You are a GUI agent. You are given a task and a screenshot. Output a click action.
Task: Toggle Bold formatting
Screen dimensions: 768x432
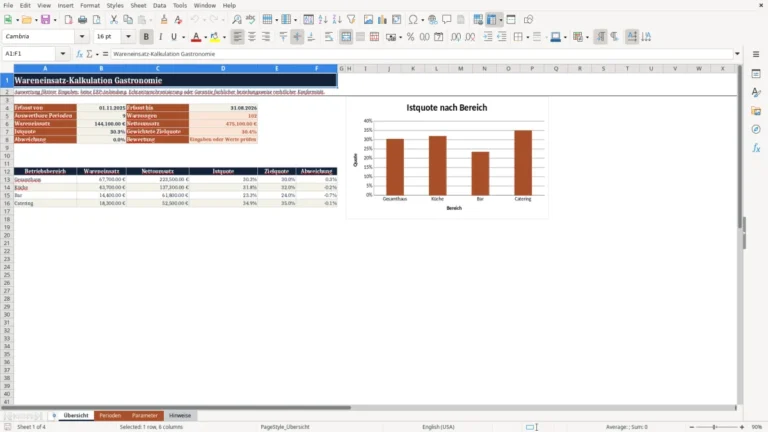coord(146,37)
